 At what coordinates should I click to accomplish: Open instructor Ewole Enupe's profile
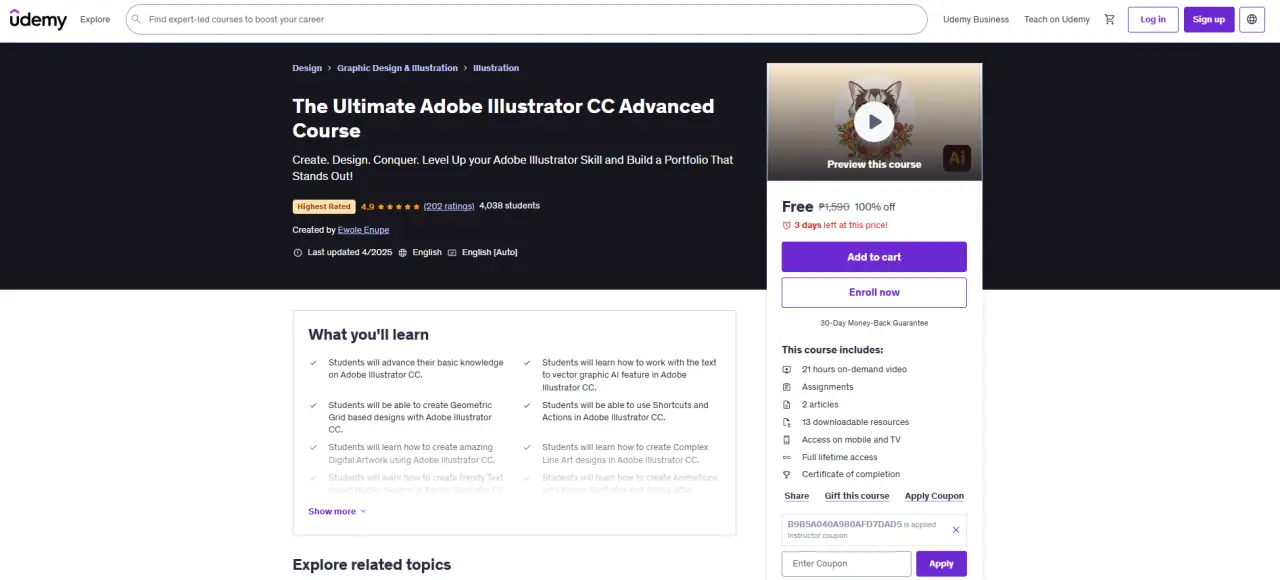pyautogui.click(x=363, y=230)
